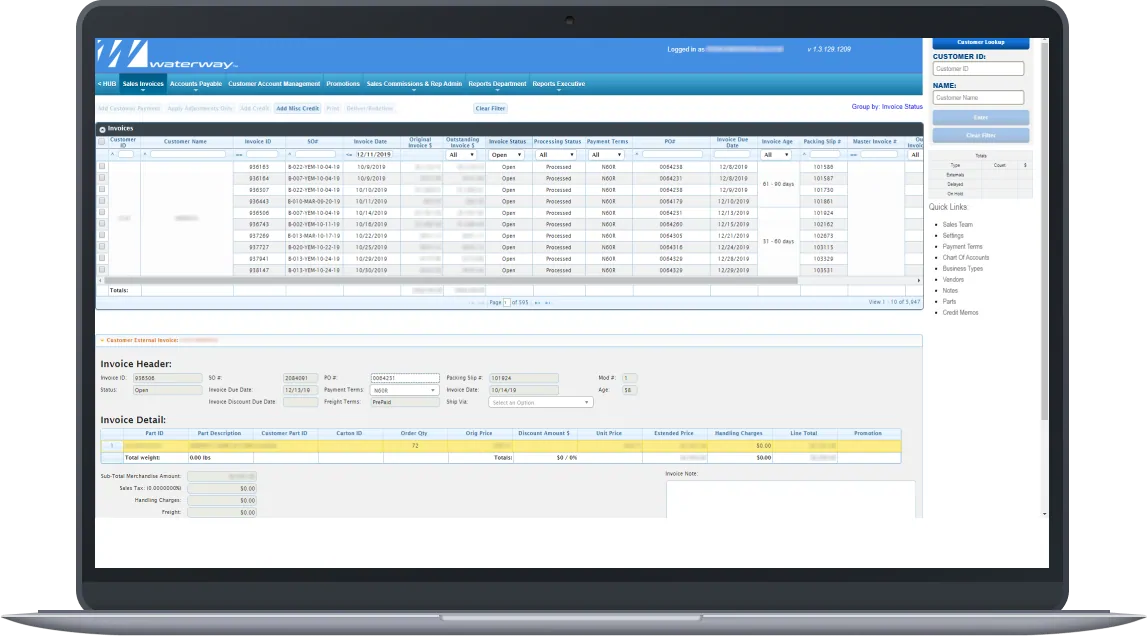Focus the Customer Name lookup field
The width and height of the screenshot is (1148, 636).
coord(978,97)
